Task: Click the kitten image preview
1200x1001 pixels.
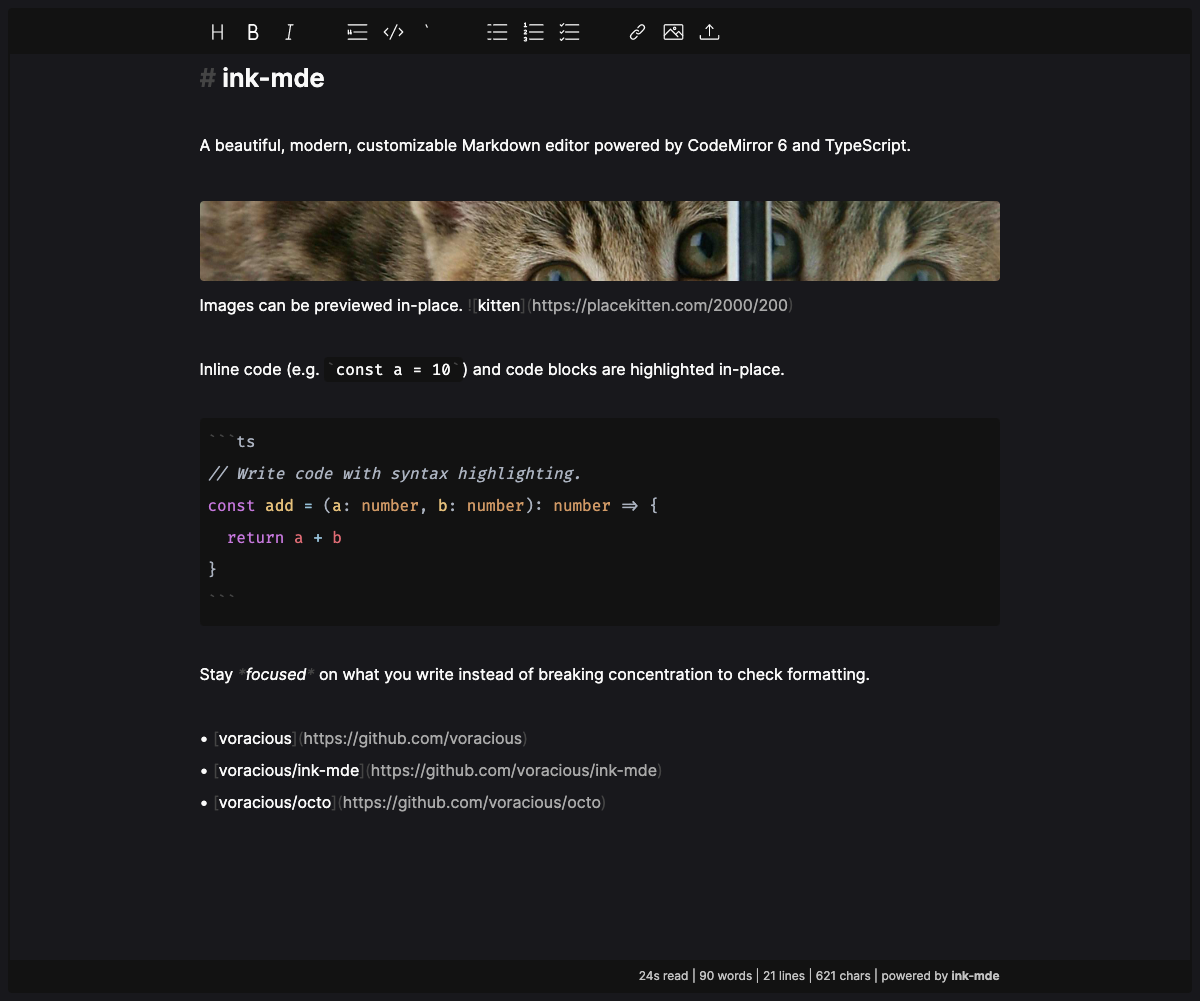Action: click(600, 241)
